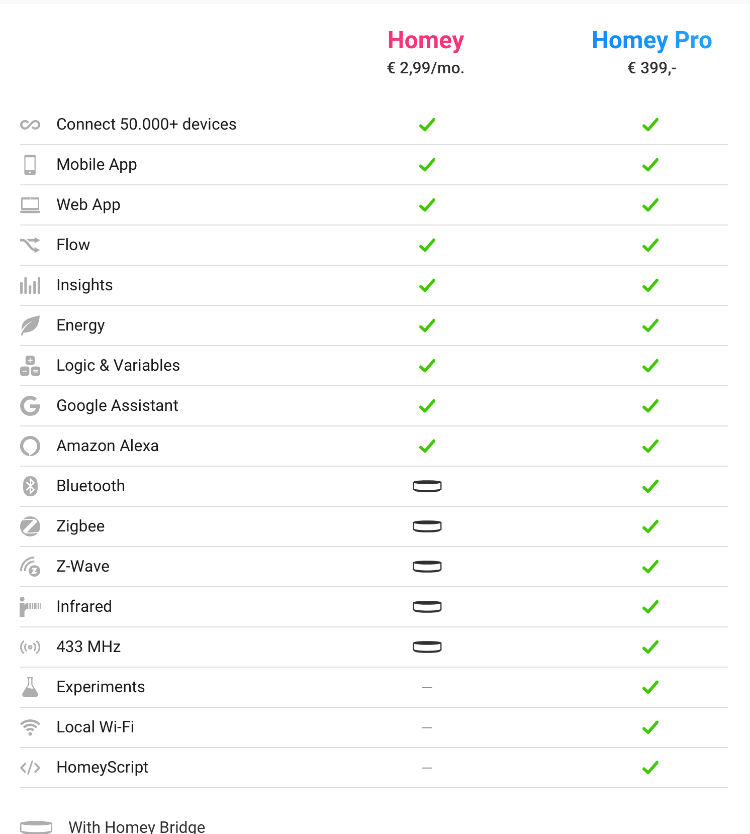This screenshot has height=834, width=750.
Task: Click the Homey Pro plan heading
Action: [x=651, y=41]
